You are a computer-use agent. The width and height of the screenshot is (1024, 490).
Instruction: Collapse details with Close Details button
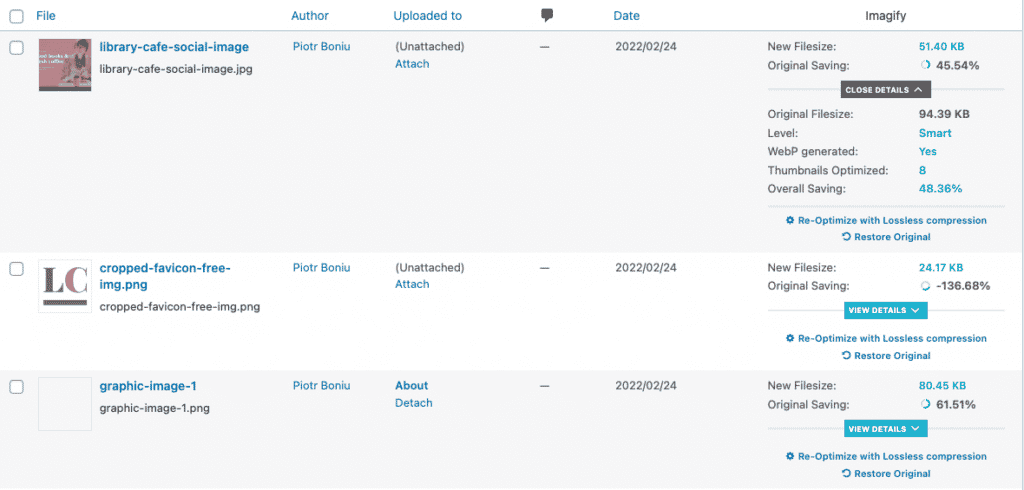(x=886, y=90)
